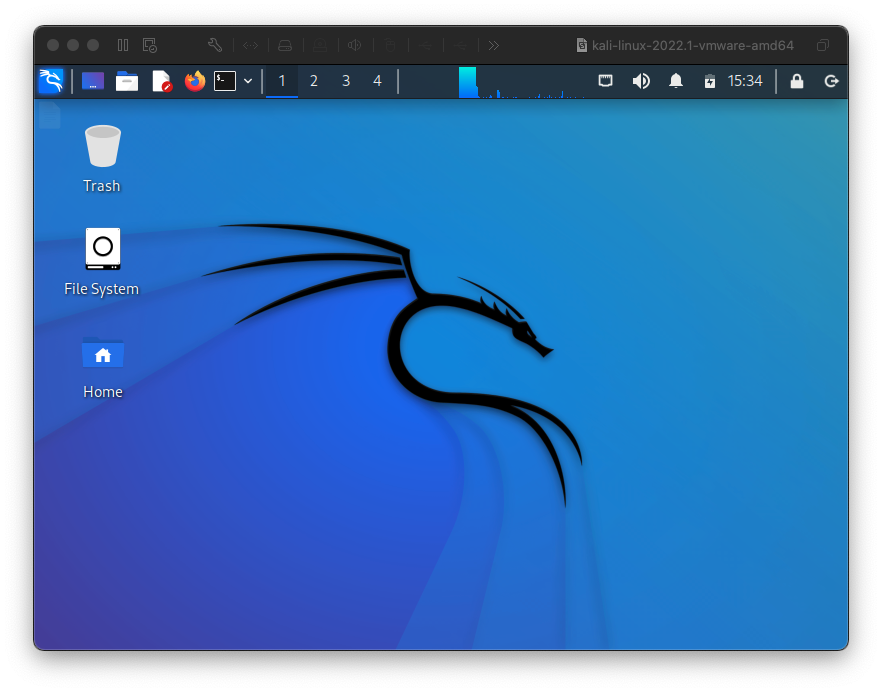Screen dimensions: 882x692
Task: Lock the screen with the padlock icon
Action: coord(796,81)
